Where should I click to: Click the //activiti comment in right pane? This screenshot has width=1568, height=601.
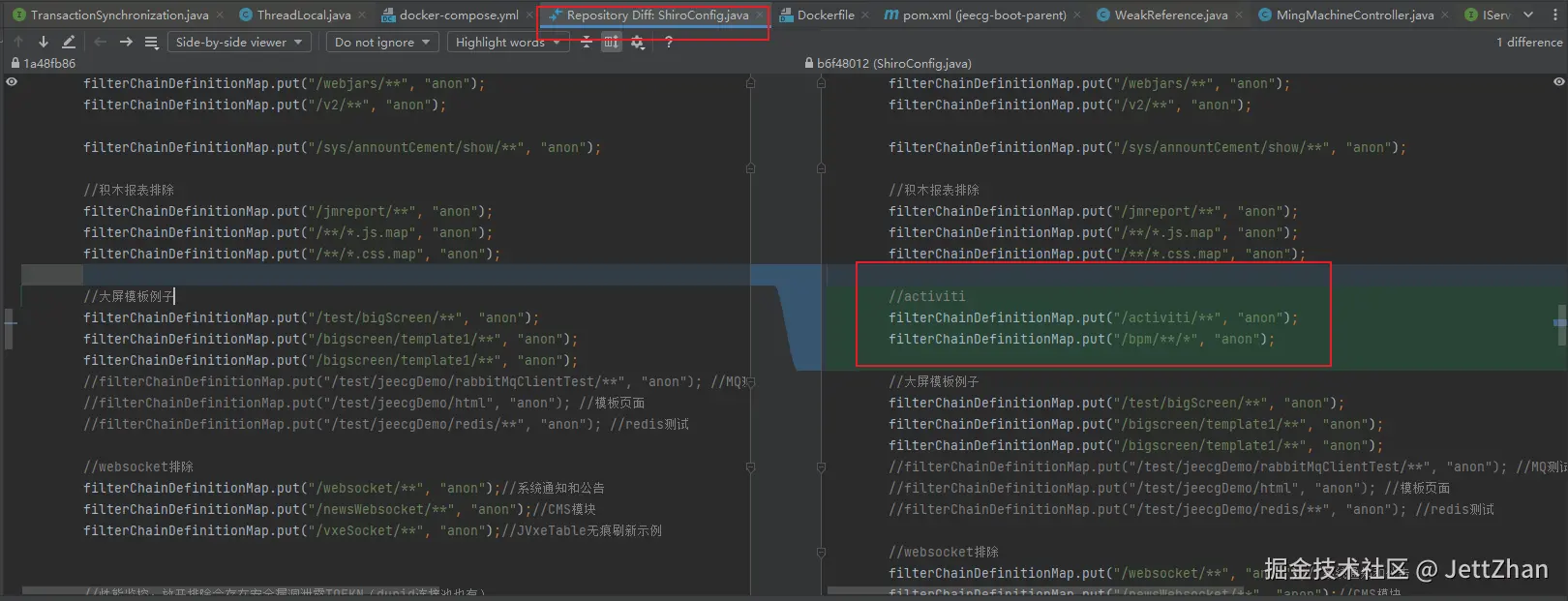pyautogui.click(x=927, y=296)
